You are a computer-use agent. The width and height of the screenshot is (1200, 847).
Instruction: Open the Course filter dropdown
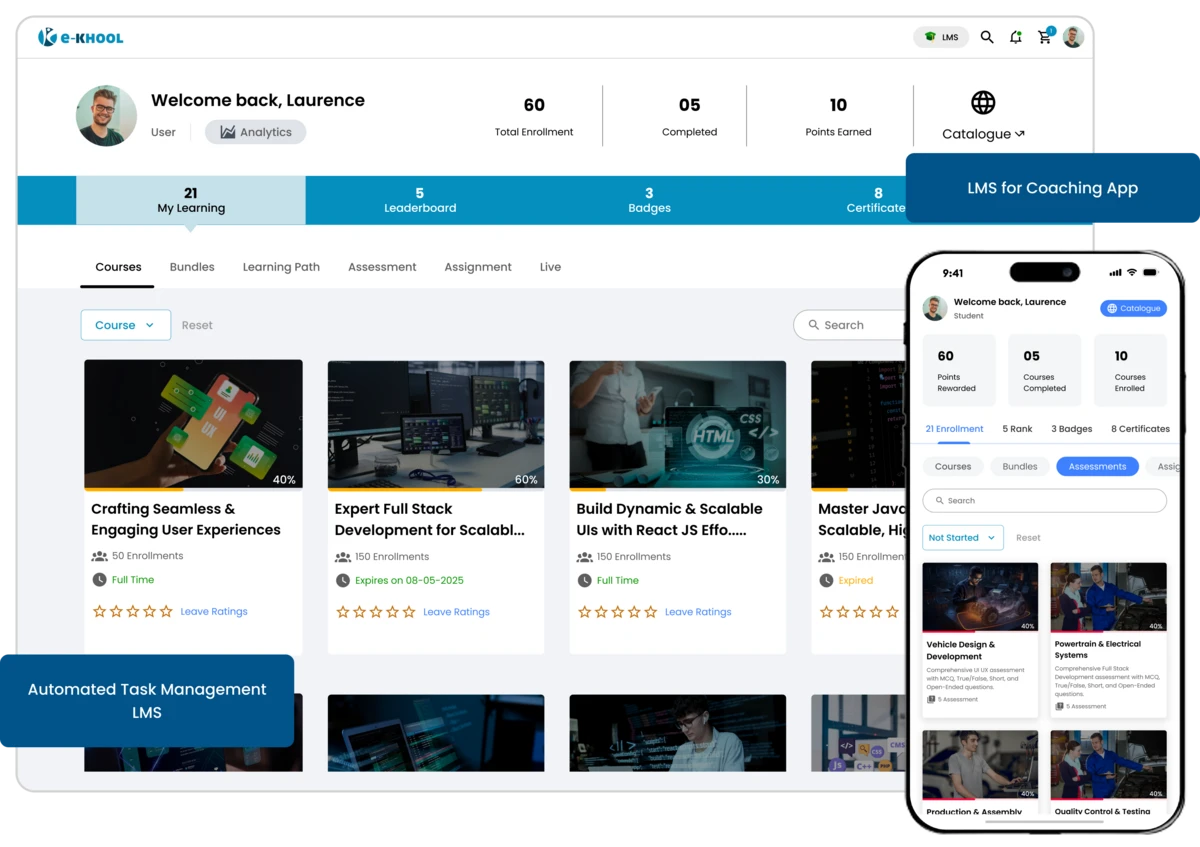125,325
